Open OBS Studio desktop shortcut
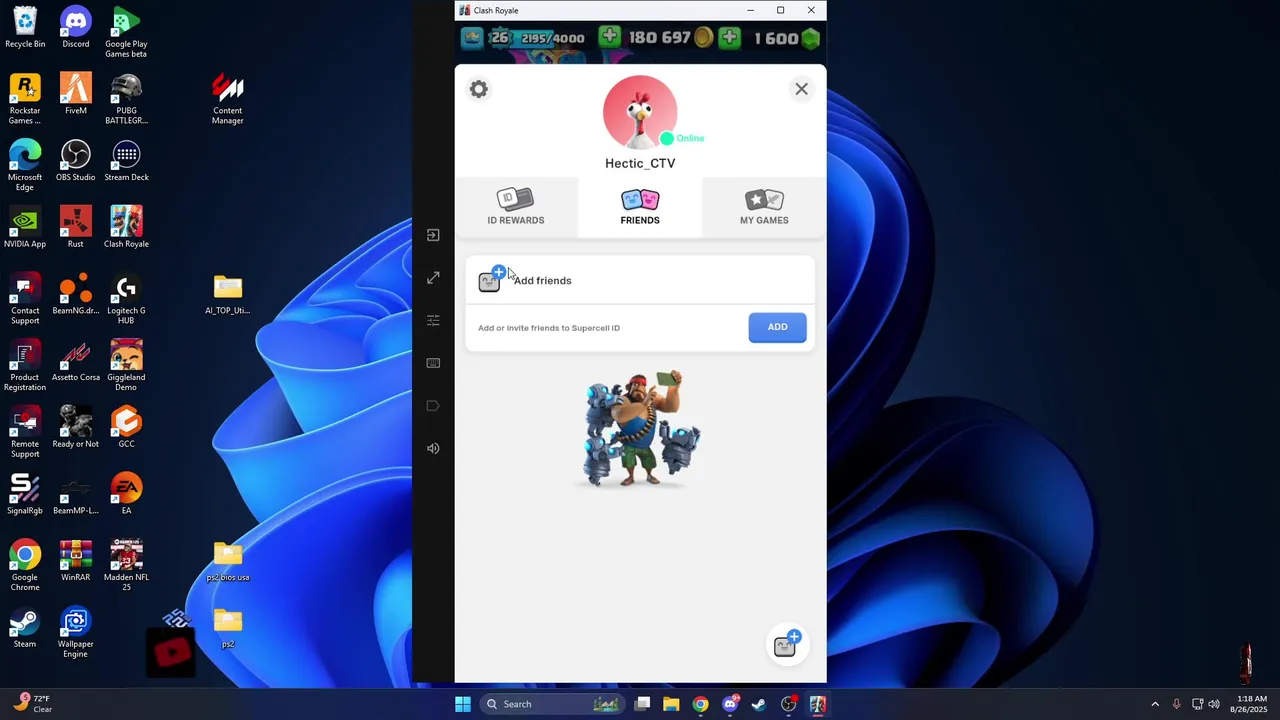 point(76,160)
